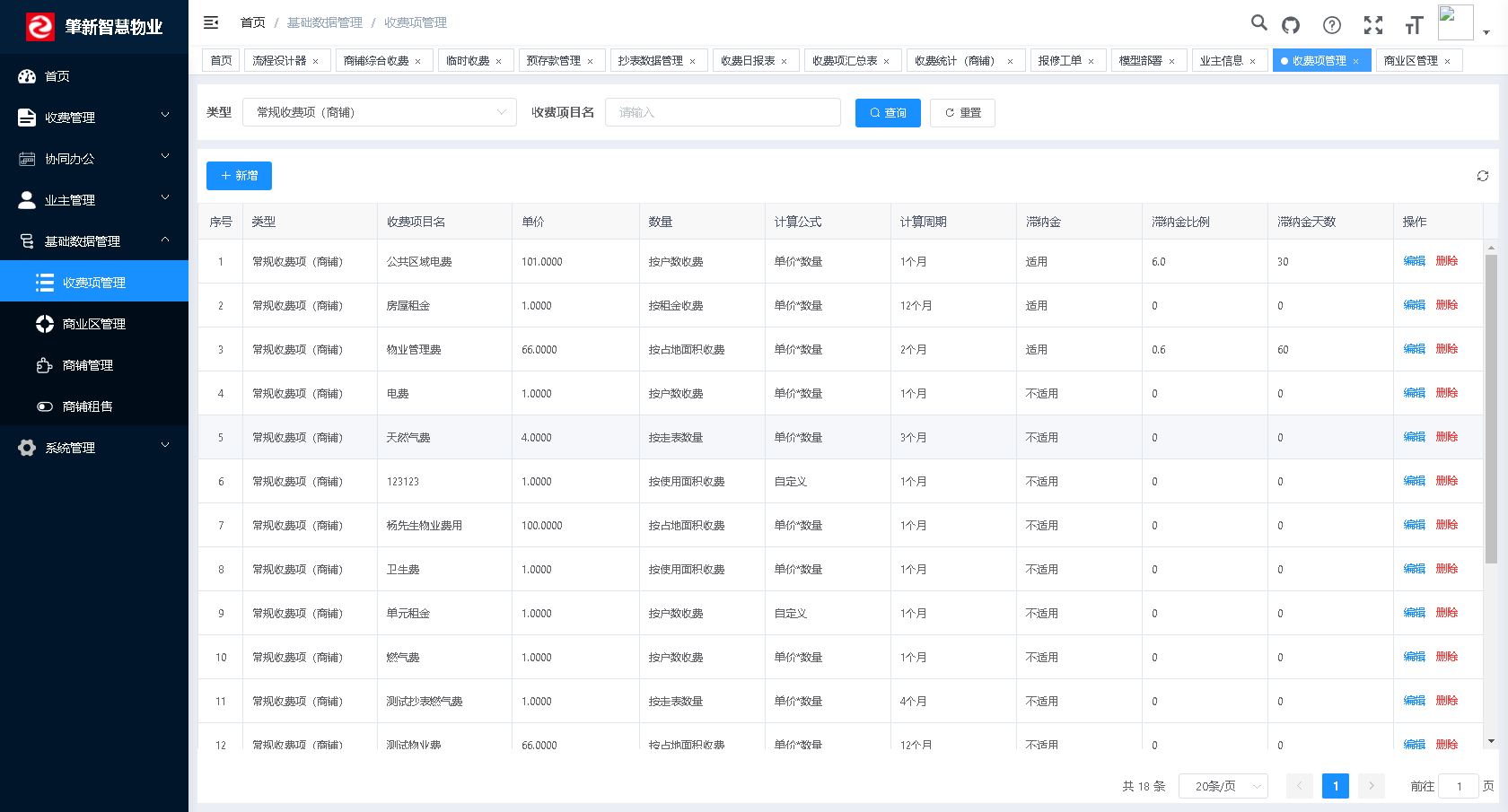Go to 首页 via the sidebar icon
1508x812 pixels.
pyautogui.click(x=56, y=76)
